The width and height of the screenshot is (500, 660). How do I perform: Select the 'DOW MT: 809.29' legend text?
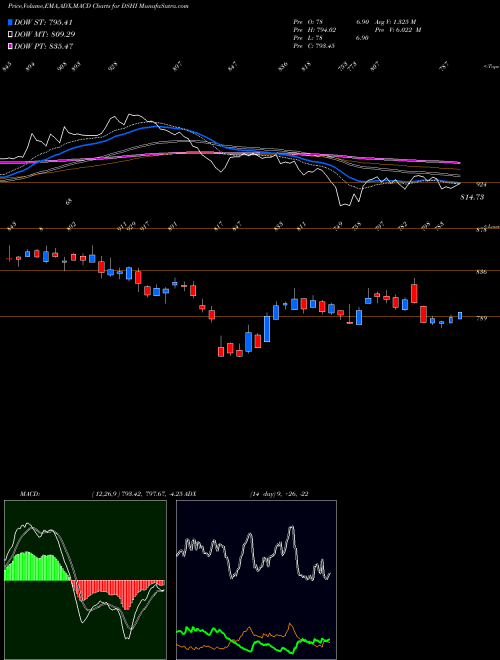tap(45, 35)
